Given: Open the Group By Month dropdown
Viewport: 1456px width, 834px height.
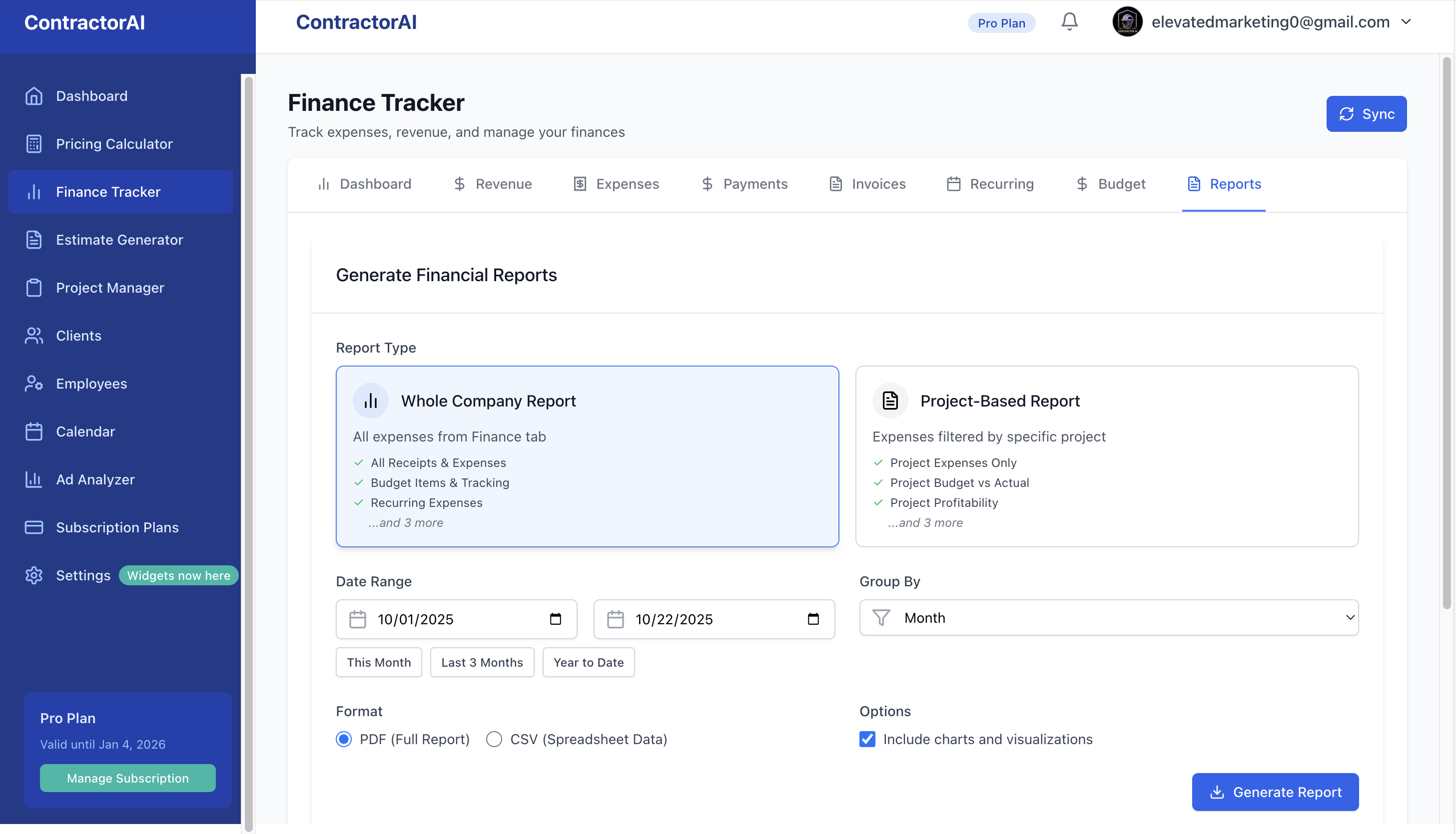Looking at the screenshot, I should click(x=1108, y=617).
